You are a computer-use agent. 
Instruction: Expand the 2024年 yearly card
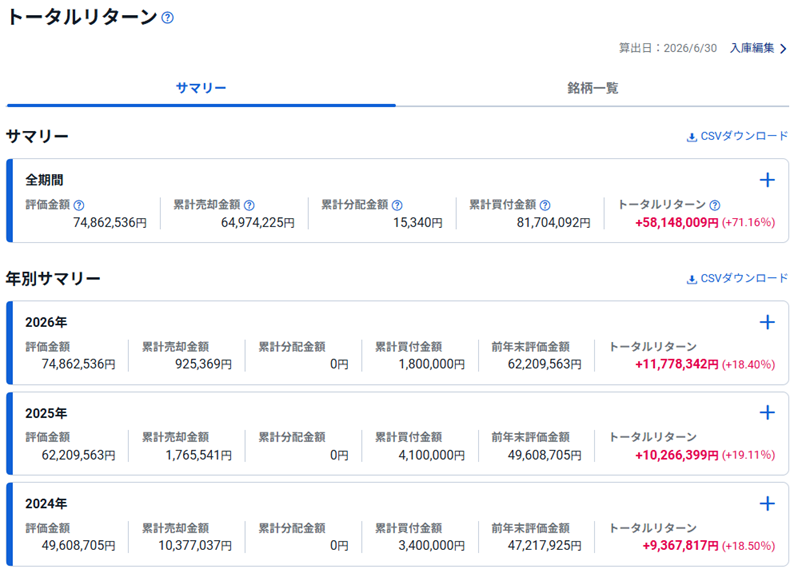[767, 503]
